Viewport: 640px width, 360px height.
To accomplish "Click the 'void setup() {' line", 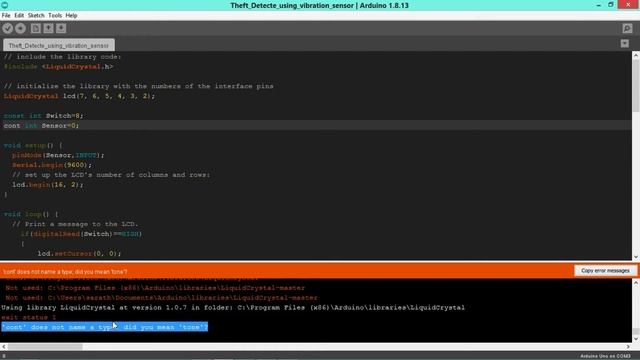I will [33, 145].
